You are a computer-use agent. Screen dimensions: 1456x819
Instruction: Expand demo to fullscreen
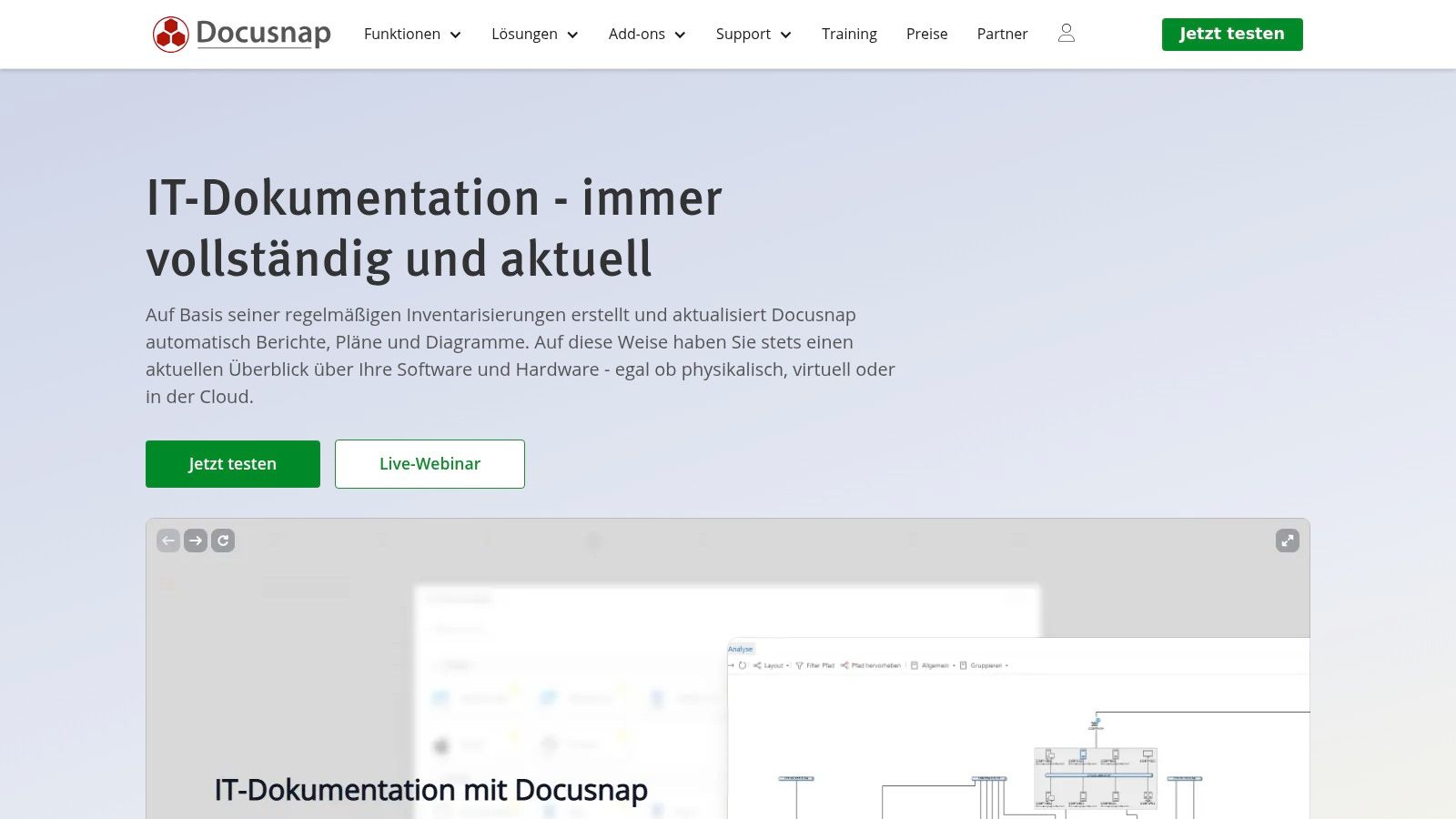[1288, 541]
